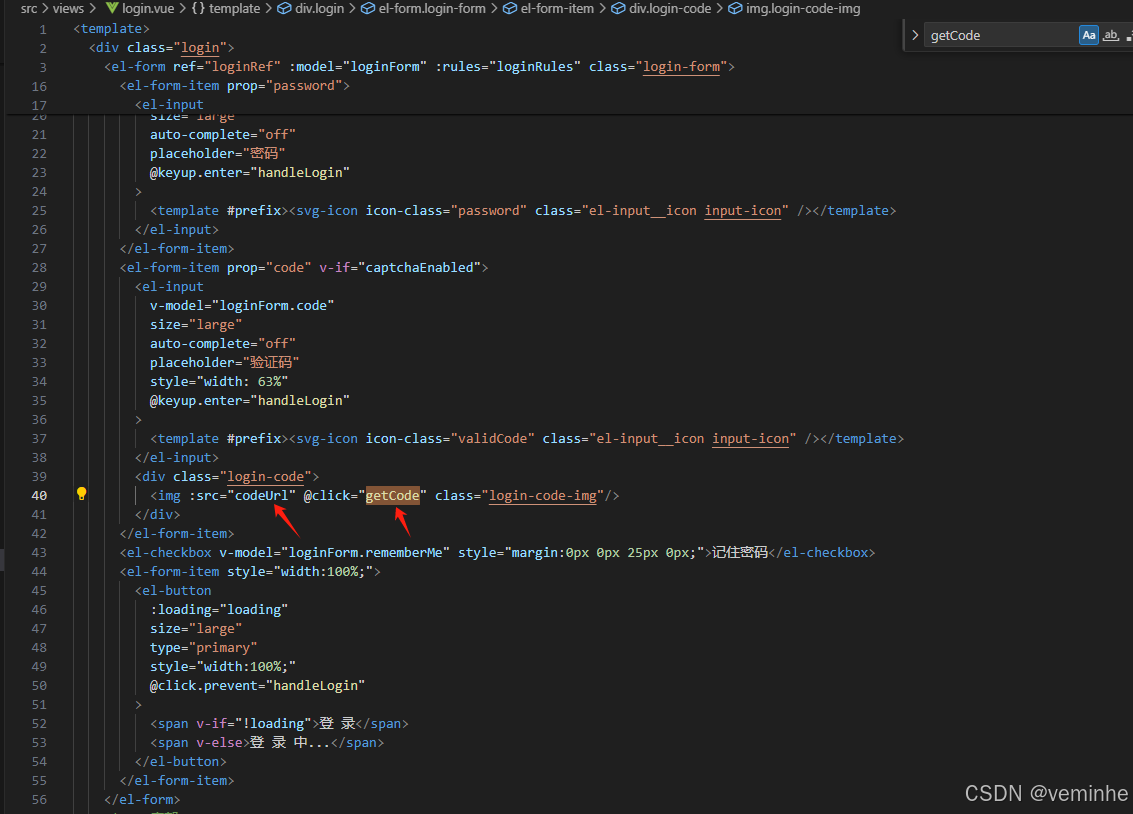This screenshot has width=1133, height=814.
Task: Toggle Match Whole Word (ab) in find widget
Action: click(x=1111, y=35)
